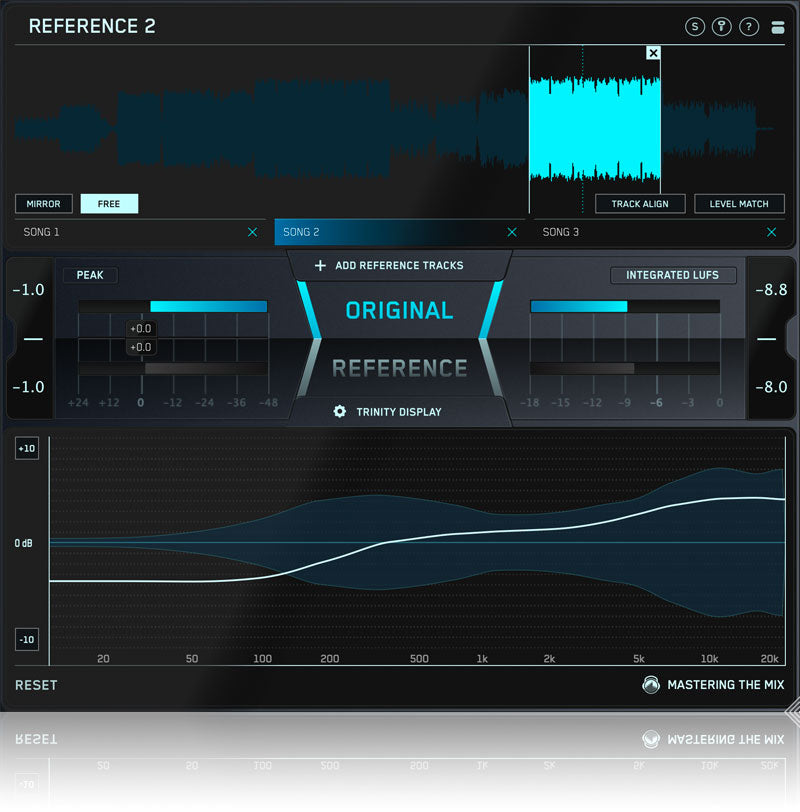Click the key license icon
The height and width of the screenshot is (812, 800).
pyautogui.click(x=721, y=26)
